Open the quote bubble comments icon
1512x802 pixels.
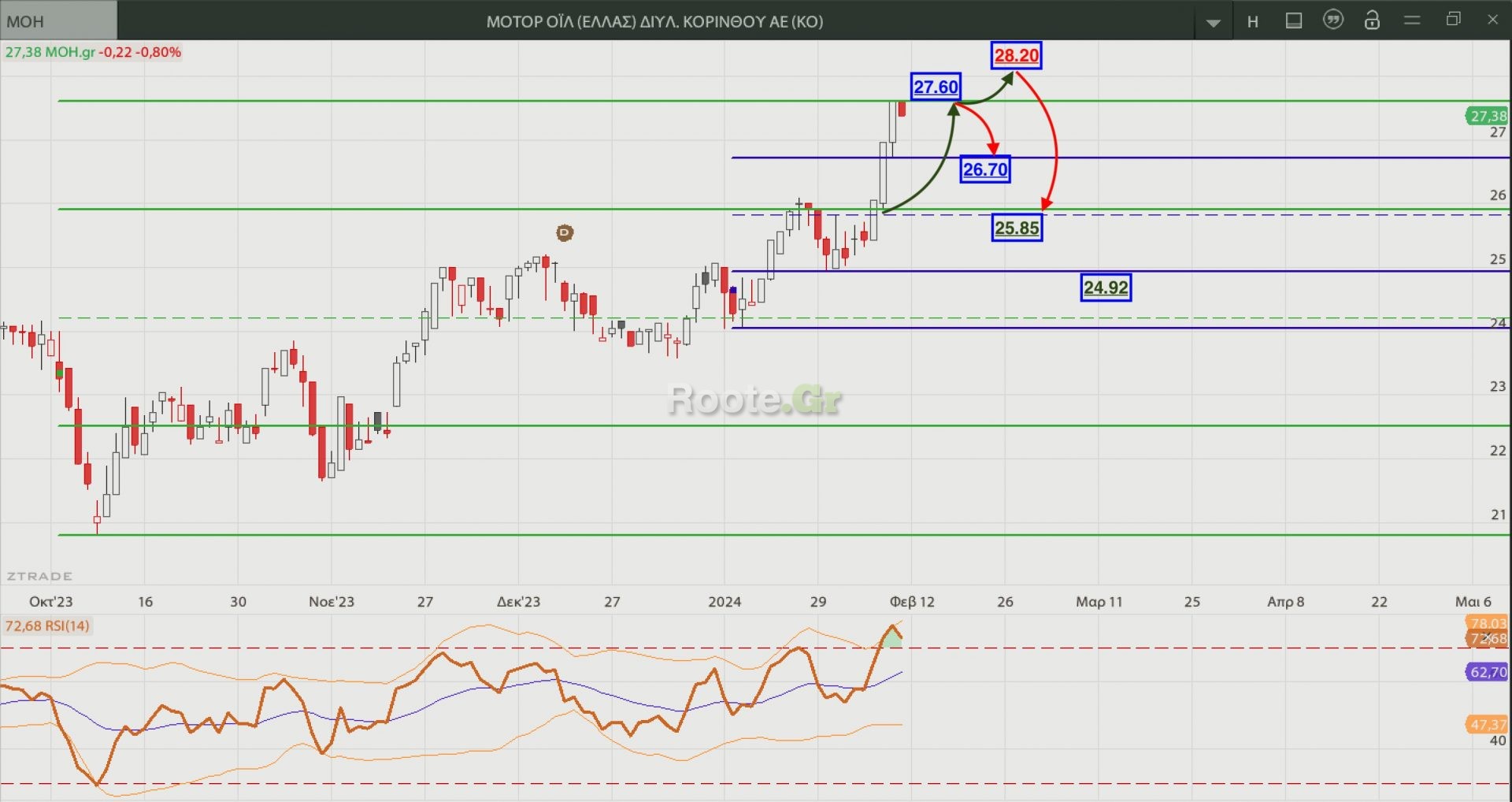(x=1332, y=20)
